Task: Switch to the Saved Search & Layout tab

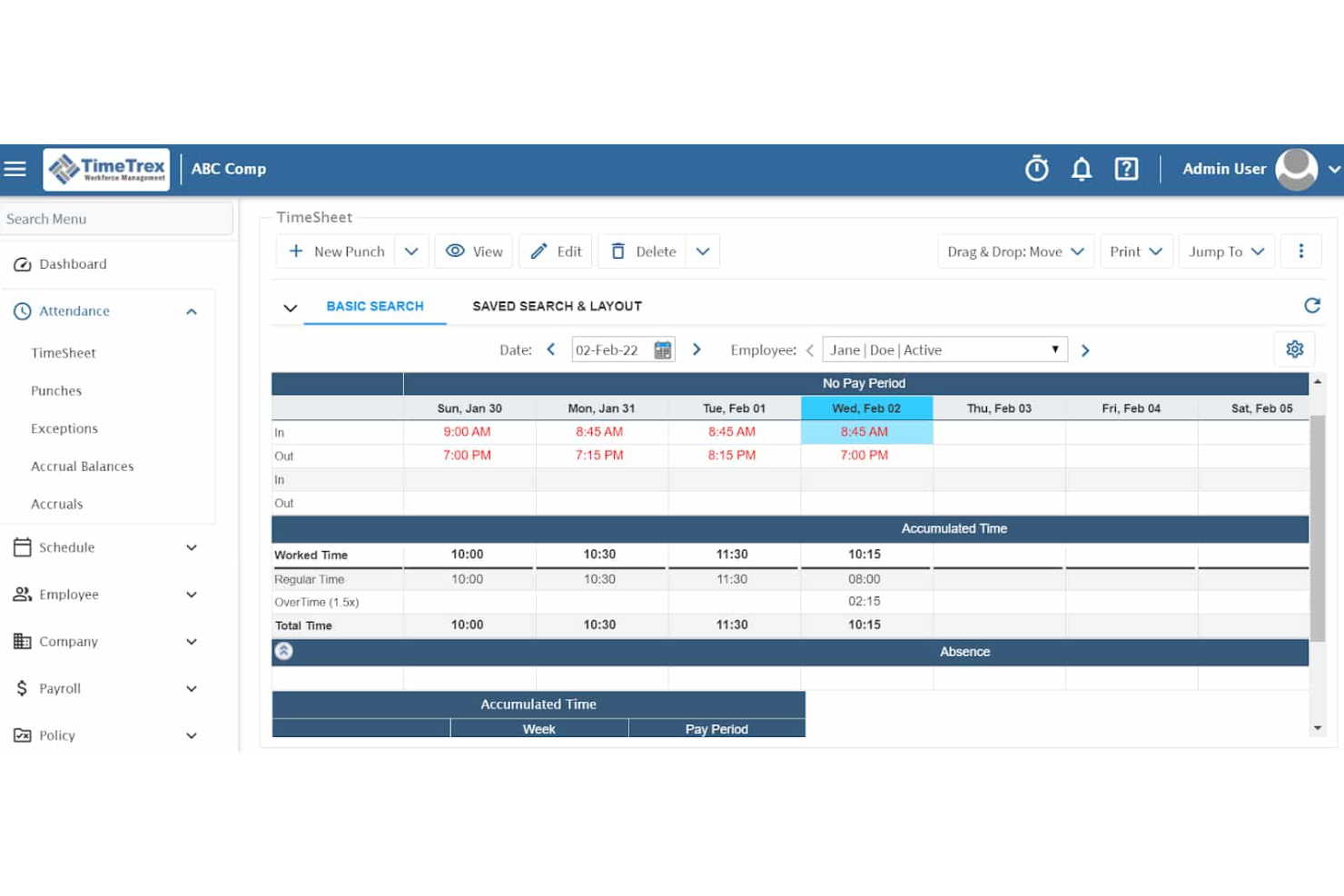Action: (x=557, y=306)
